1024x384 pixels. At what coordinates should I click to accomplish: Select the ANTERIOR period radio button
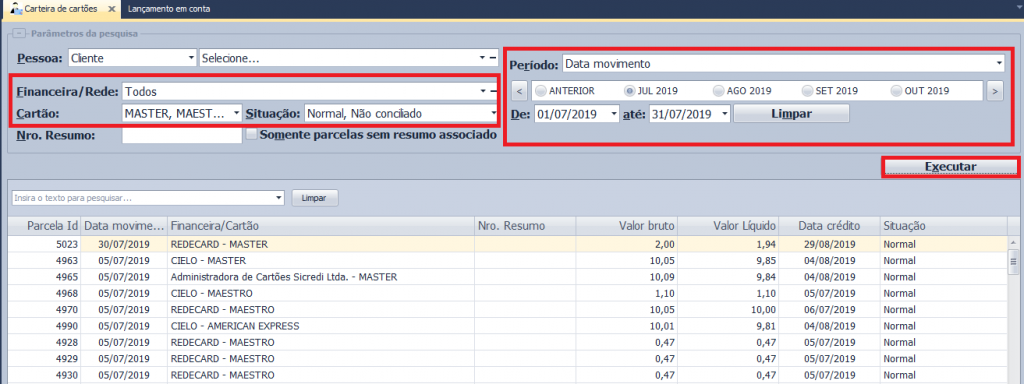pos(540,91)
